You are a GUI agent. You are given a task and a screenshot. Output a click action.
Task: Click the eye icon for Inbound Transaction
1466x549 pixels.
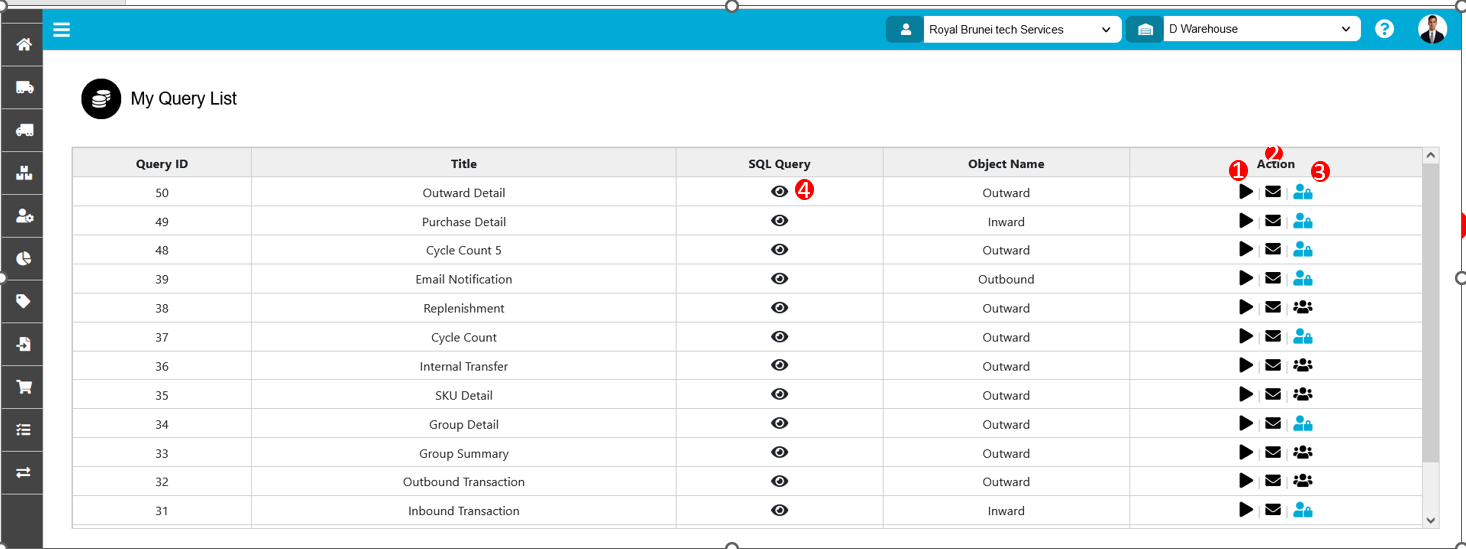pos(780,510)
